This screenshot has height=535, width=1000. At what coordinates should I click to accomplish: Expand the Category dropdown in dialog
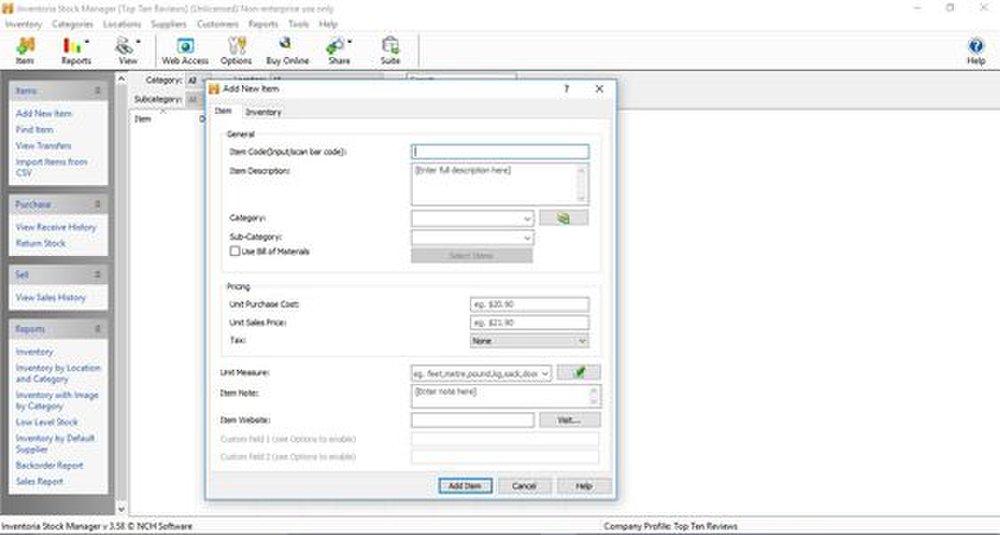527,217
